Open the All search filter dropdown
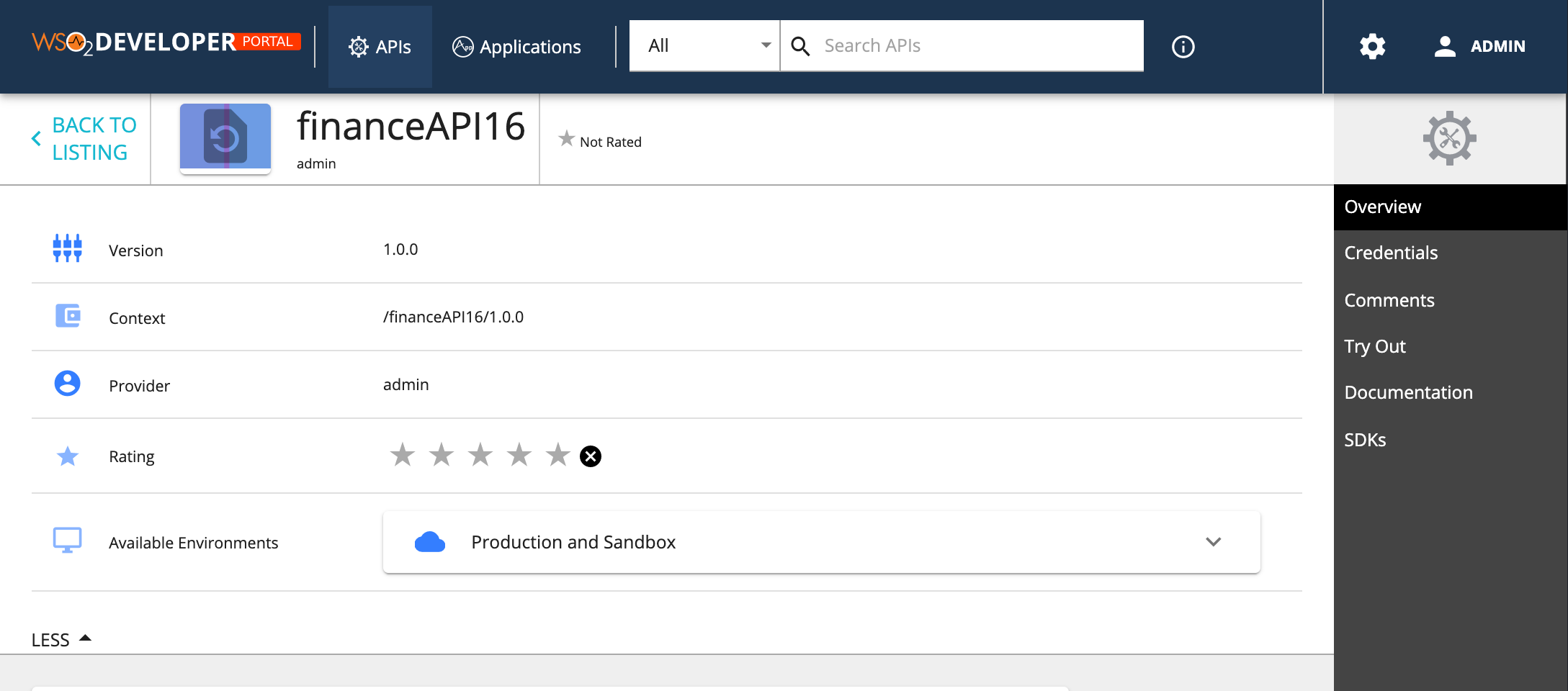 point(704,45)
